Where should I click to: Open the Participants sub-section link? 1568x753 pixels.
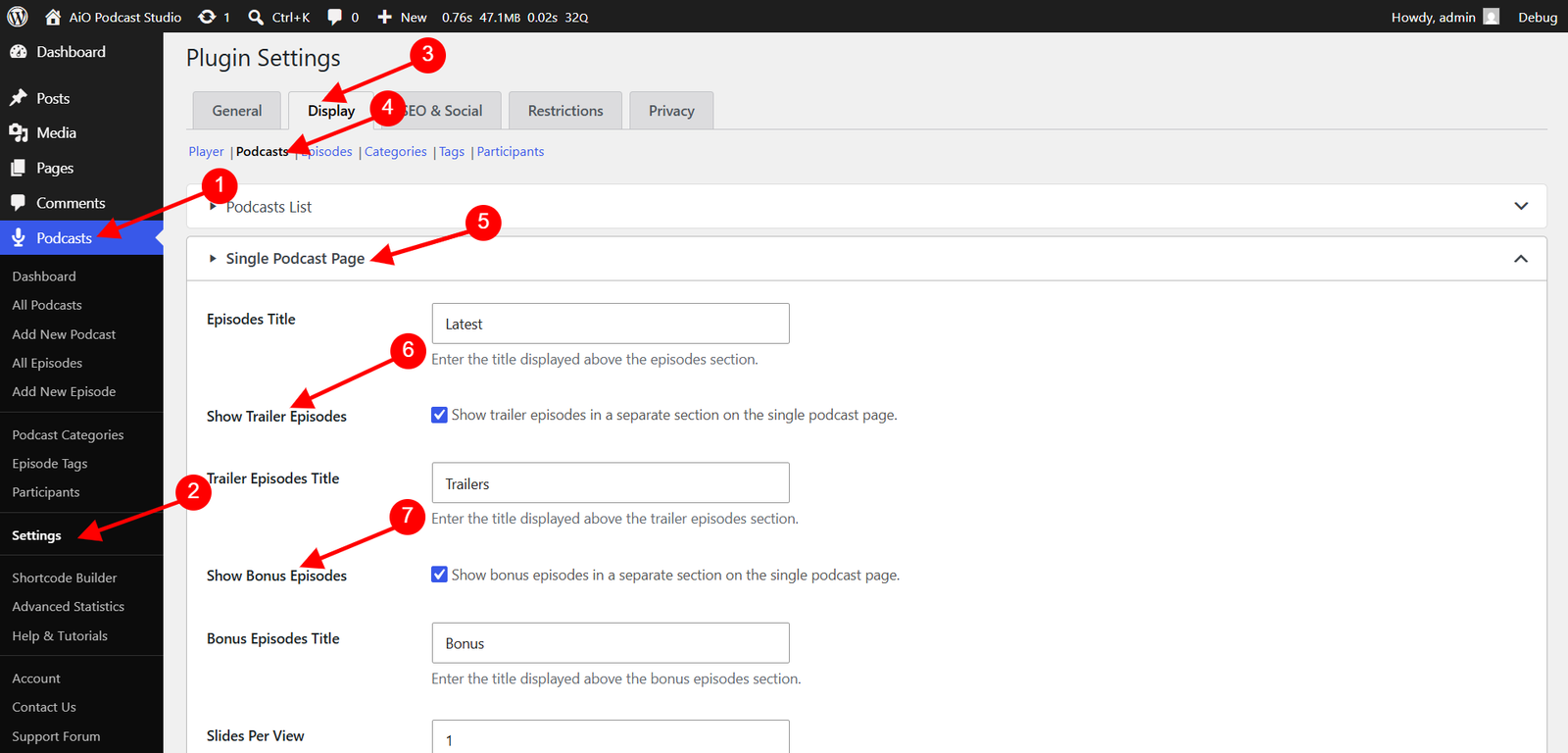point(511,151)
